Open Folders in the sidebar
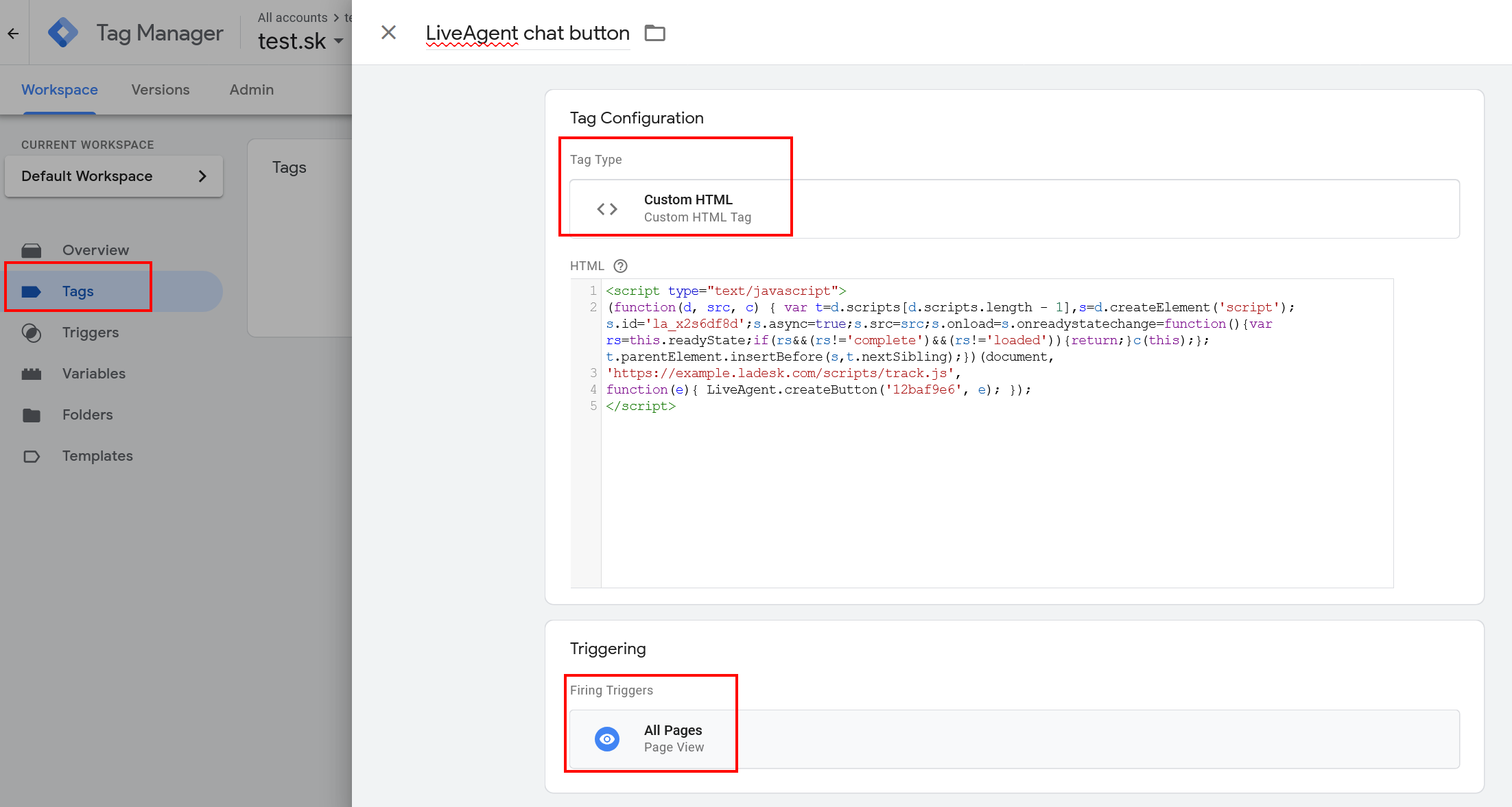Screen dimensions: 1512x807 pyautogui.click(x=87, y=415)
